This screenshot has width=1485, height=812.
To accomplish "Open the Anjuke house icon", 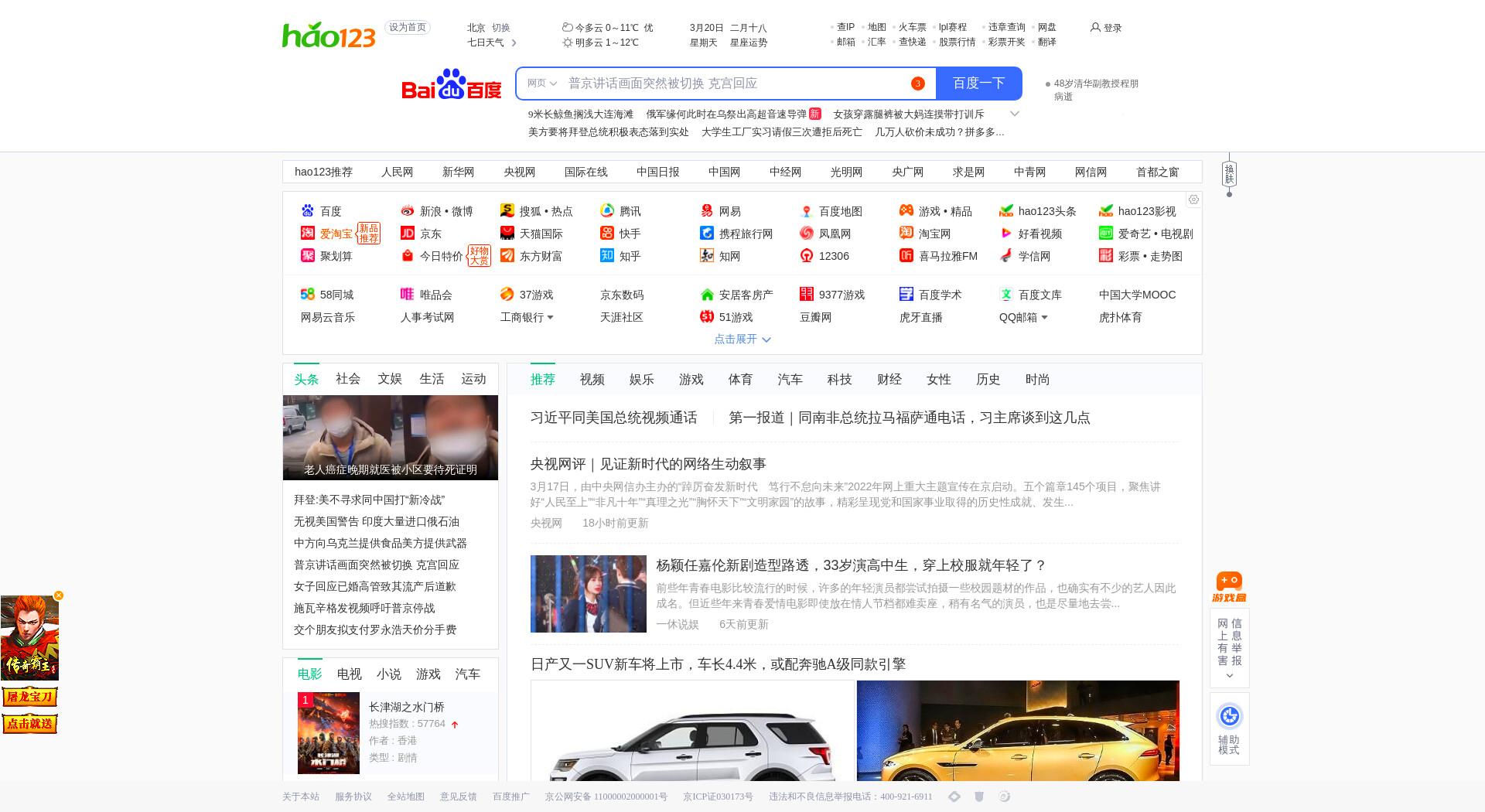I will coord(707,295).
